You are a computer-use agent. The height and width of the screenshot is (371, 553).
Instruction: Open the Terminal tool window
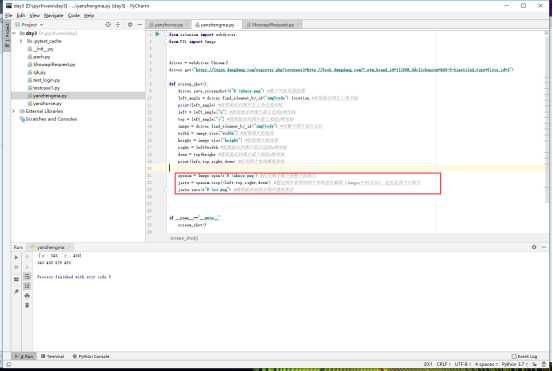coord(53,356)
